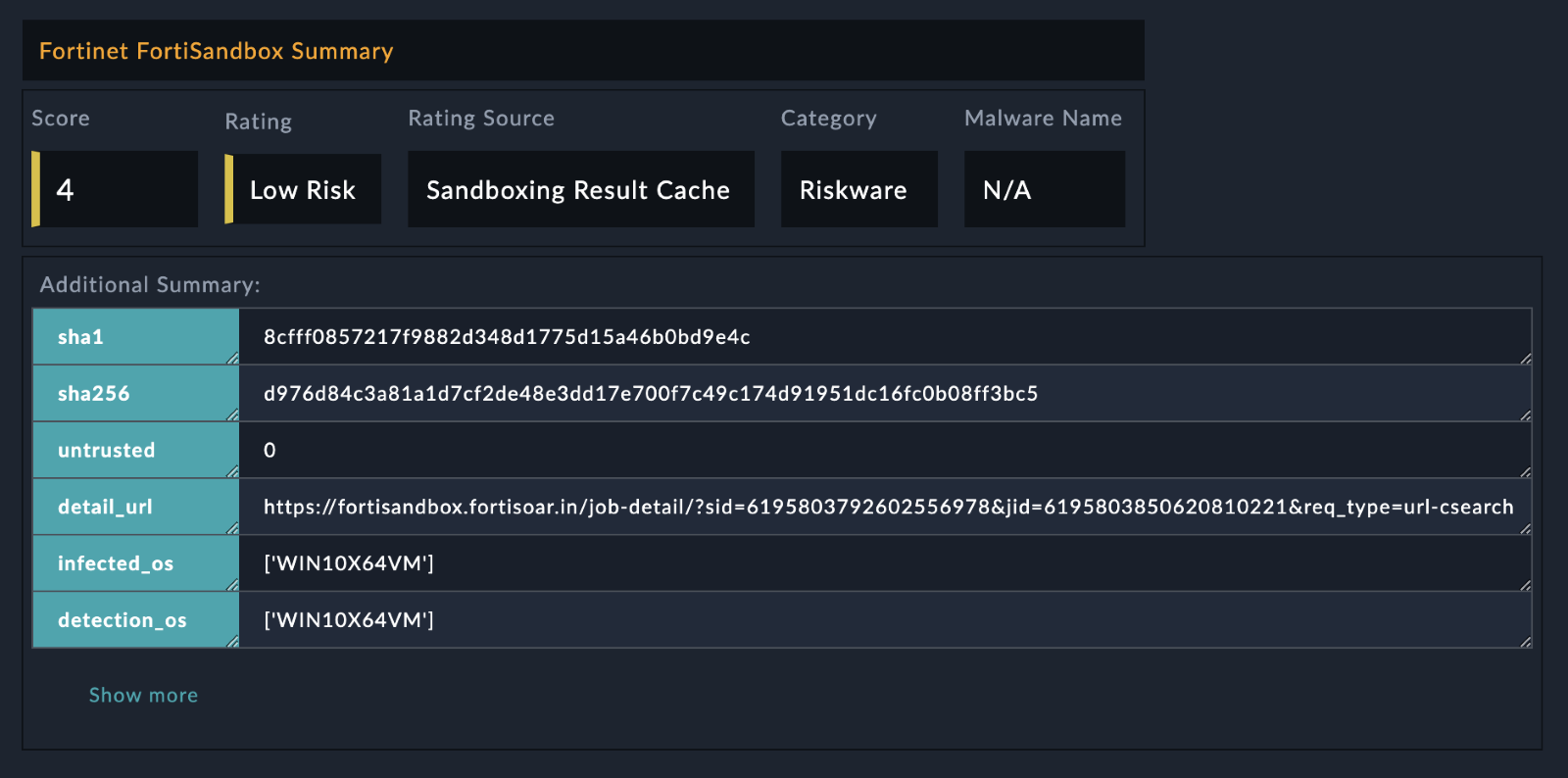Click the Sandboxing Result Cache box
The image size is (1568, 778).
click(x=578, y=190)
